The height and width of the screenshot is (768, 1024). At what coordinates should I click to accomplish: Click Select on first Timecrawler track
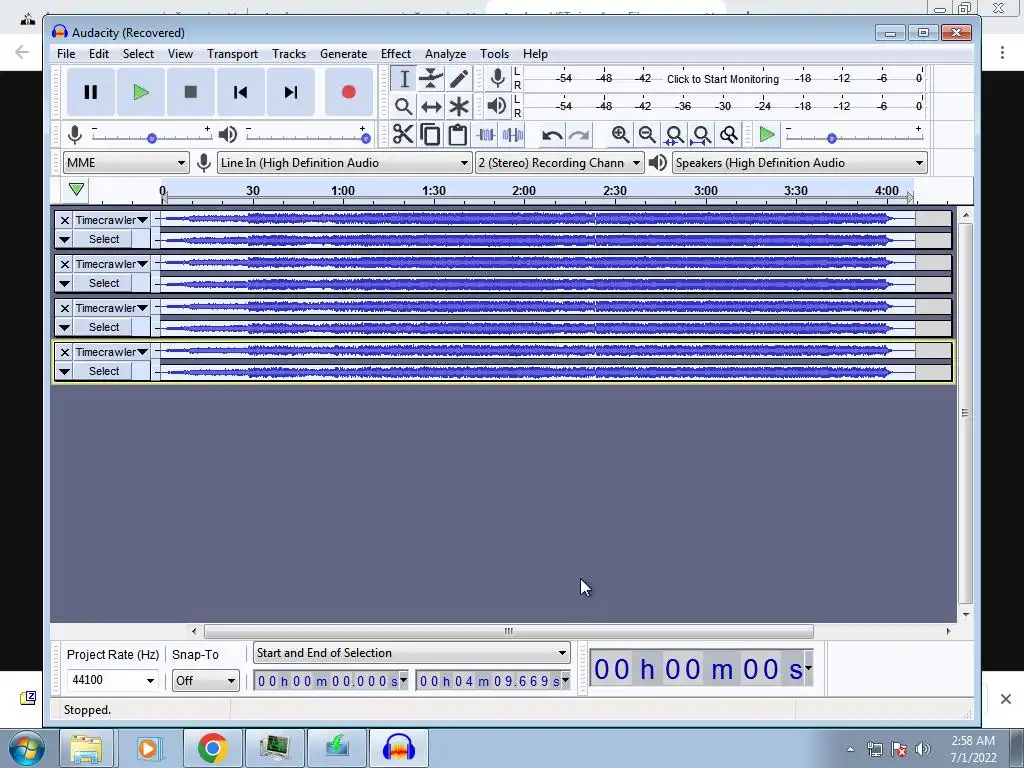point(104,239)
